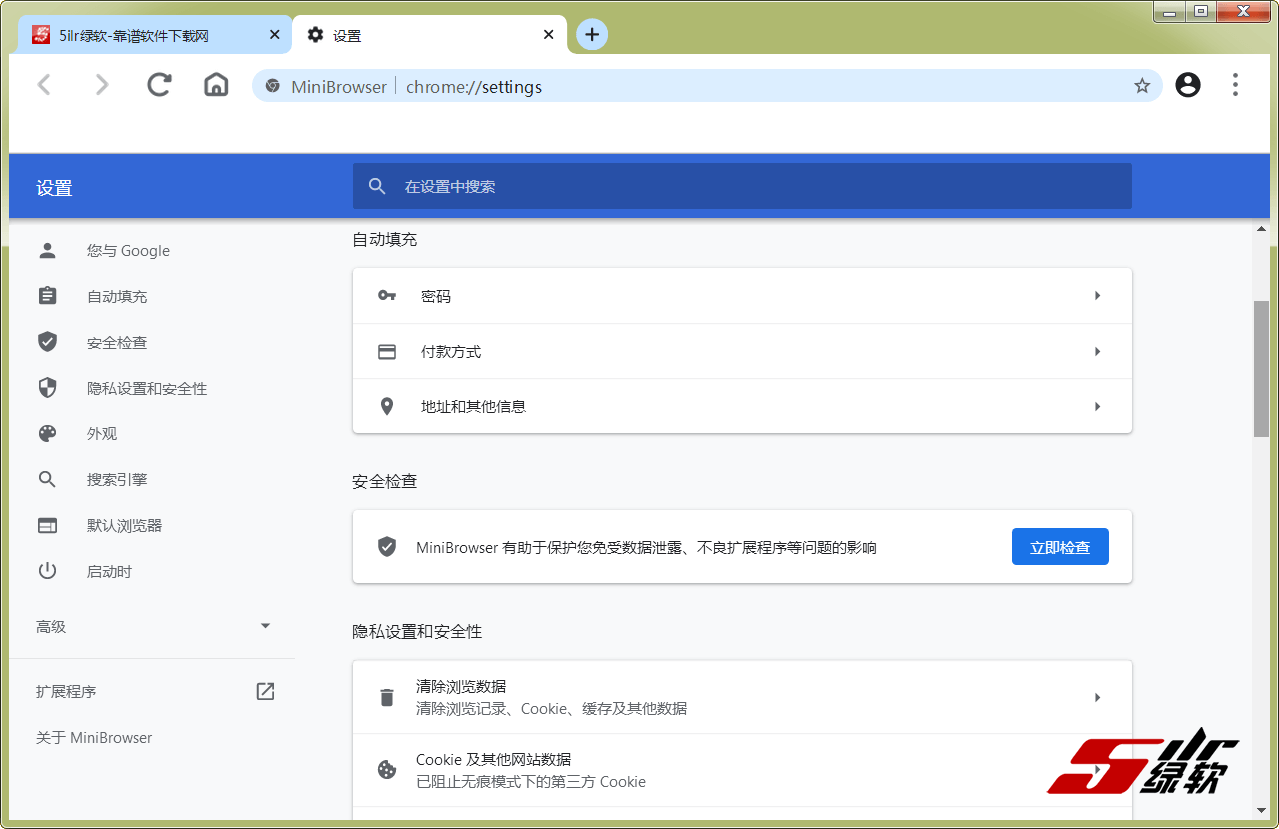Viewport: 1279px width, 829px height.
Task: Open 关于 MiniBrowser link
Action: 94,738
